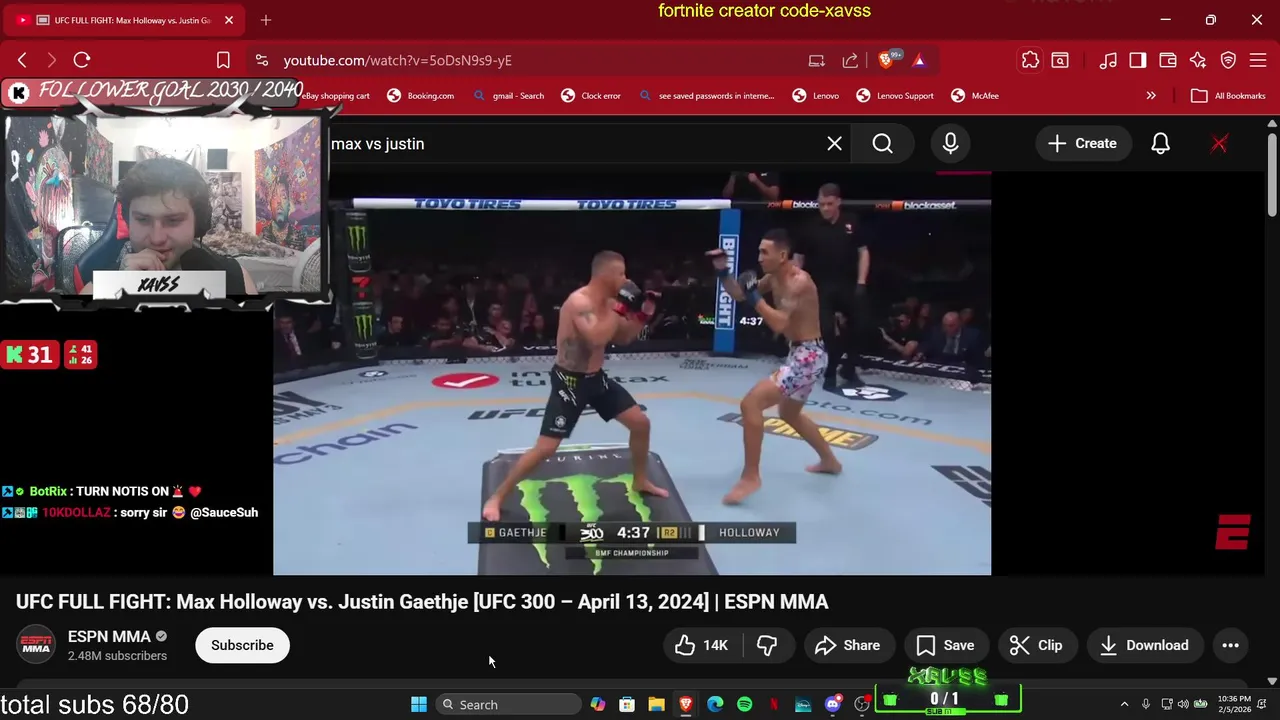Open the All Bookmarks folder
Image resolution: width=1280 pixels, height=720 pixels.
point(1229,96)
